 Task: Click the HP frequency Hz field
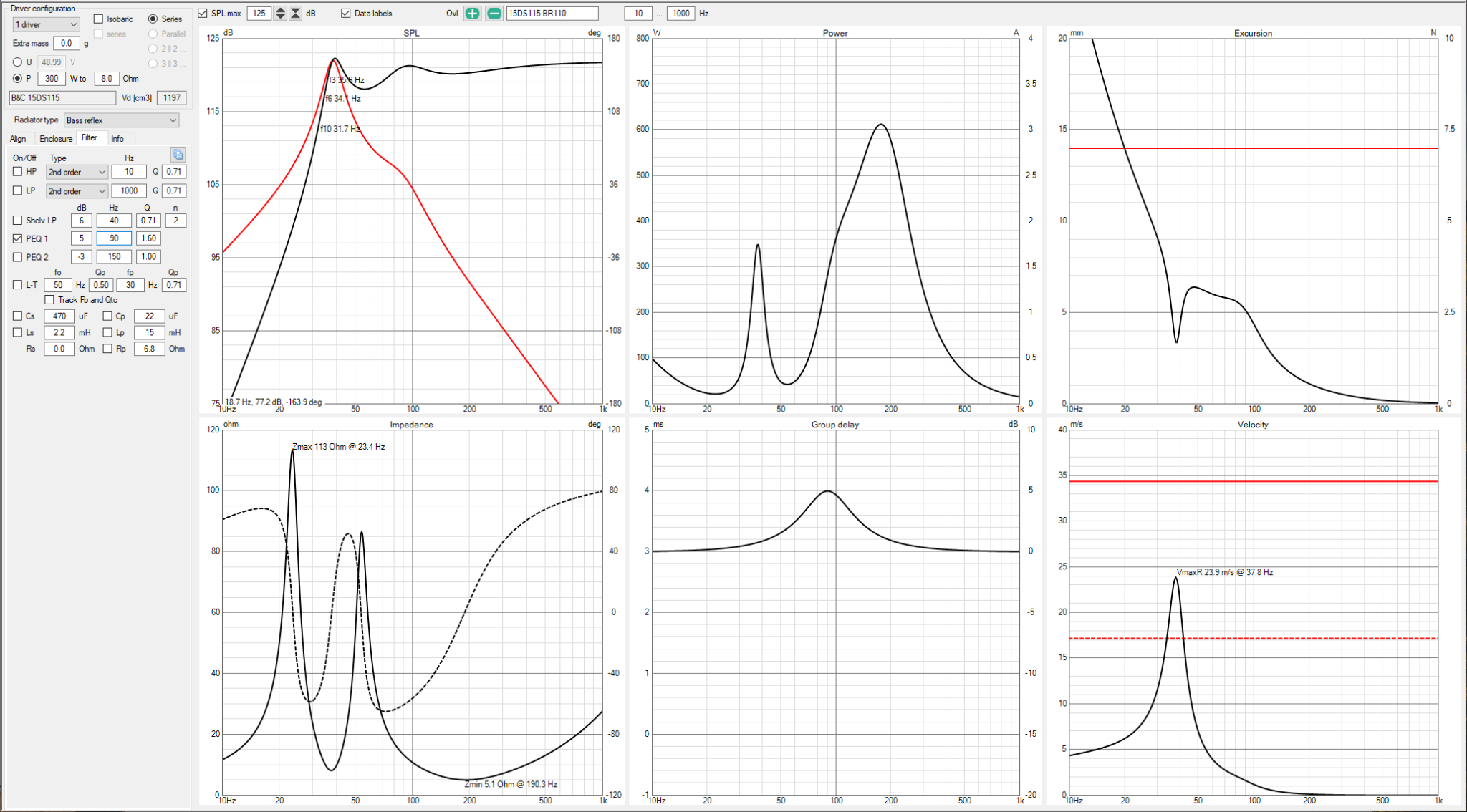click(x=129, y=171)
